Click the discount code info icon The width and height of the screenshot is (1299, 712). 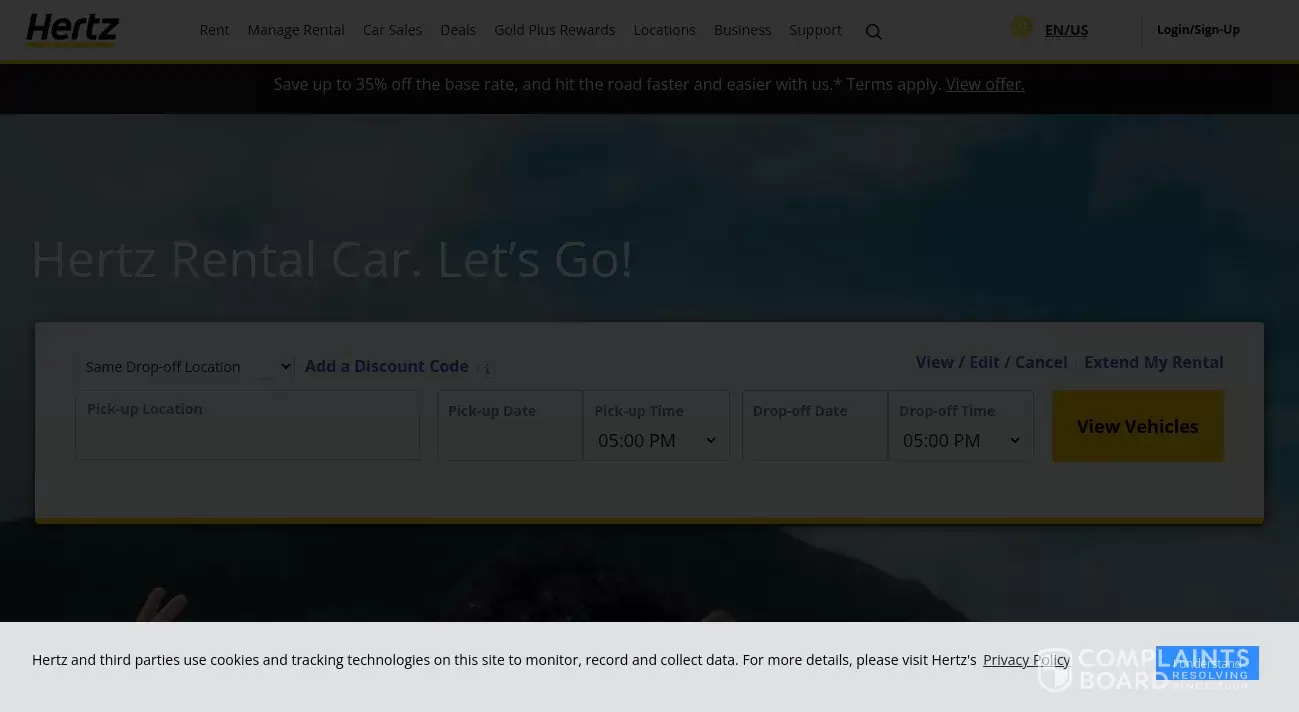[x=487, y=370]
